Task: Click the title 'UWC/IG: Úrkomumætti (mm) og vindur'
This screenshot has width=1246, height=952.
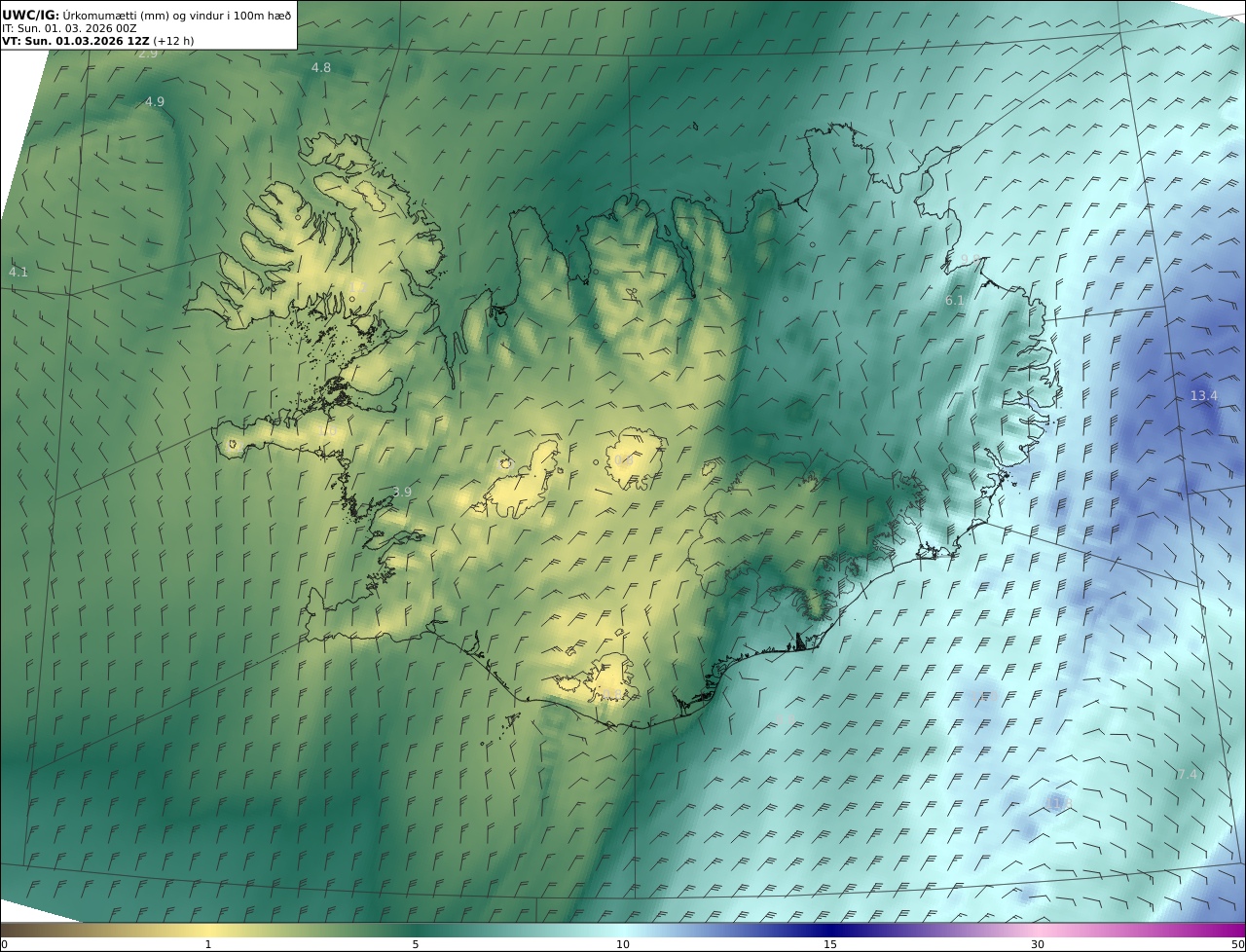Action: tap(146, 15)
